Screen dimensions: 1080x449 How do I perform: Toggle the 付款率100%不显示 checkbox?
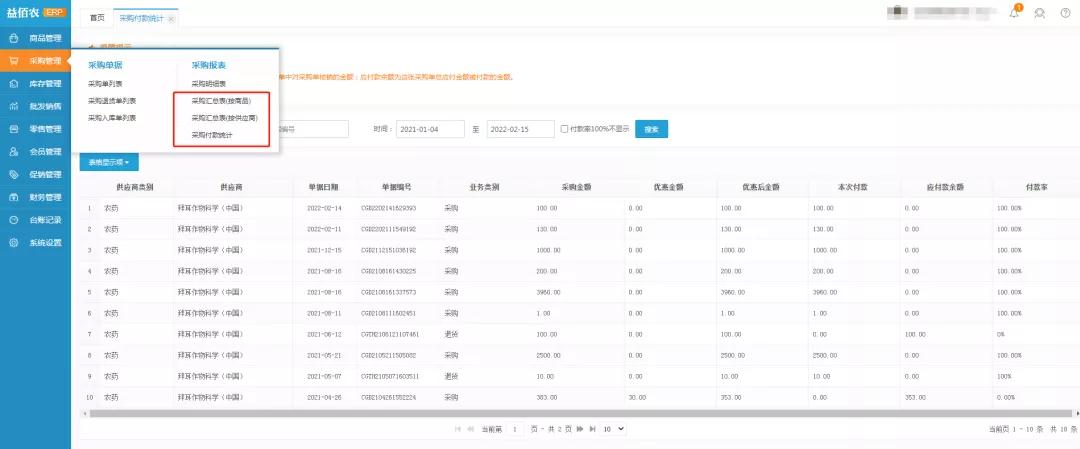(565, 129)
